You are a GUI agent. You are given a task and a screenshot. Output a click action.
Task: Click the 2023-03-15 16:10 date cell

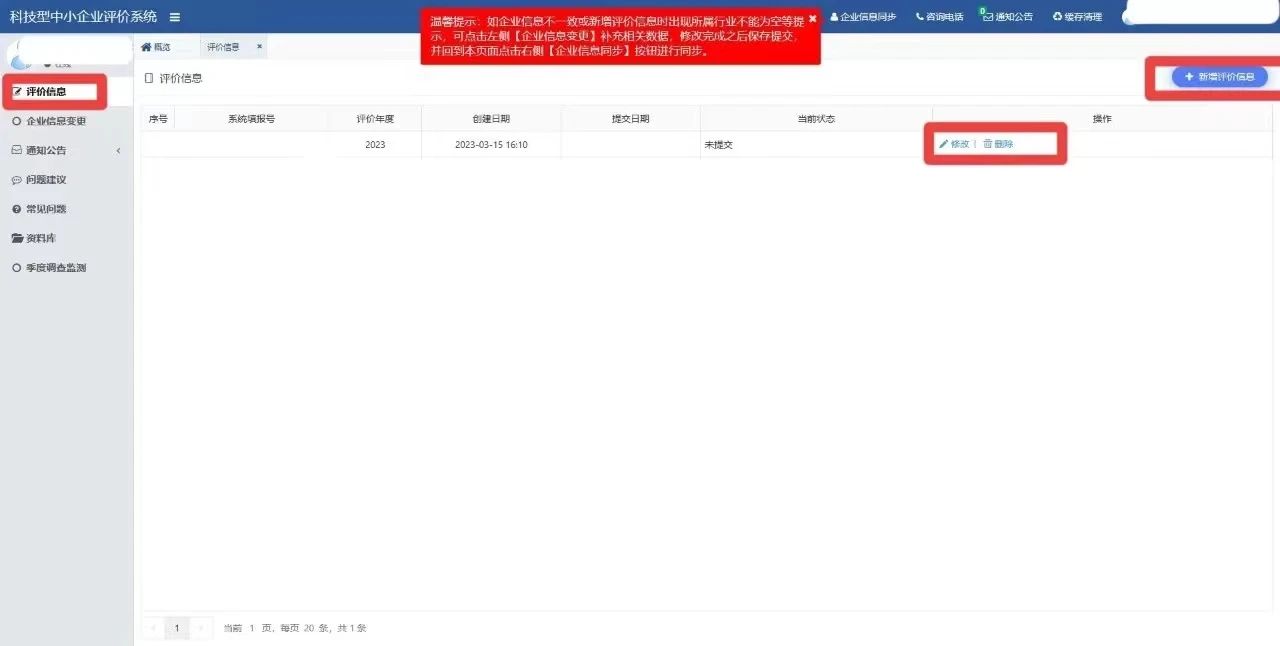[x=491, y=145]
